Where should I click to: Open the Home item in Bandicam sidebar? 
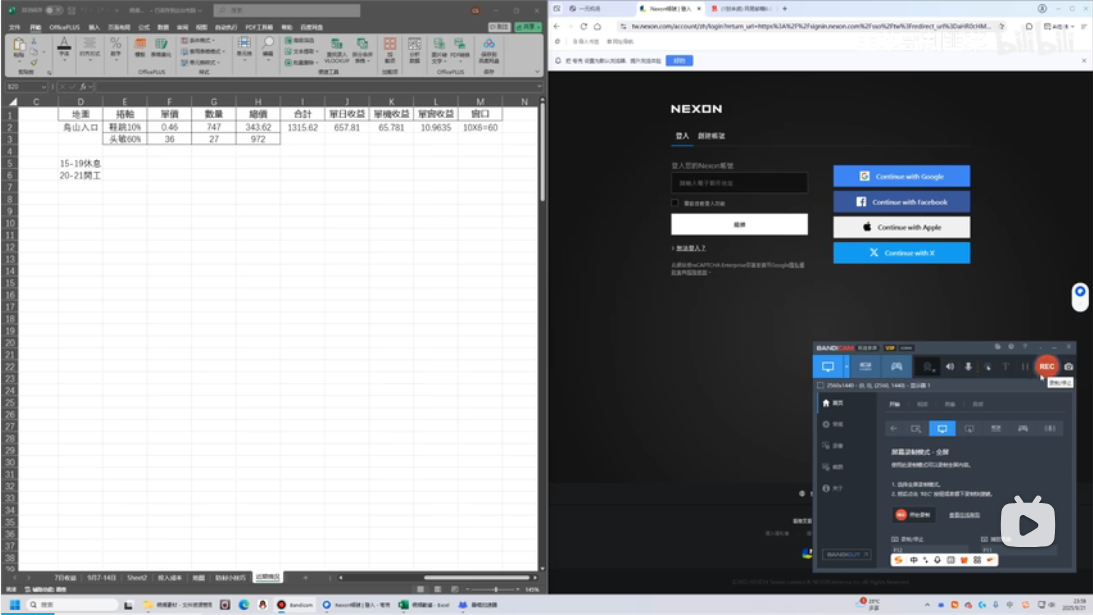pos(833,403)
